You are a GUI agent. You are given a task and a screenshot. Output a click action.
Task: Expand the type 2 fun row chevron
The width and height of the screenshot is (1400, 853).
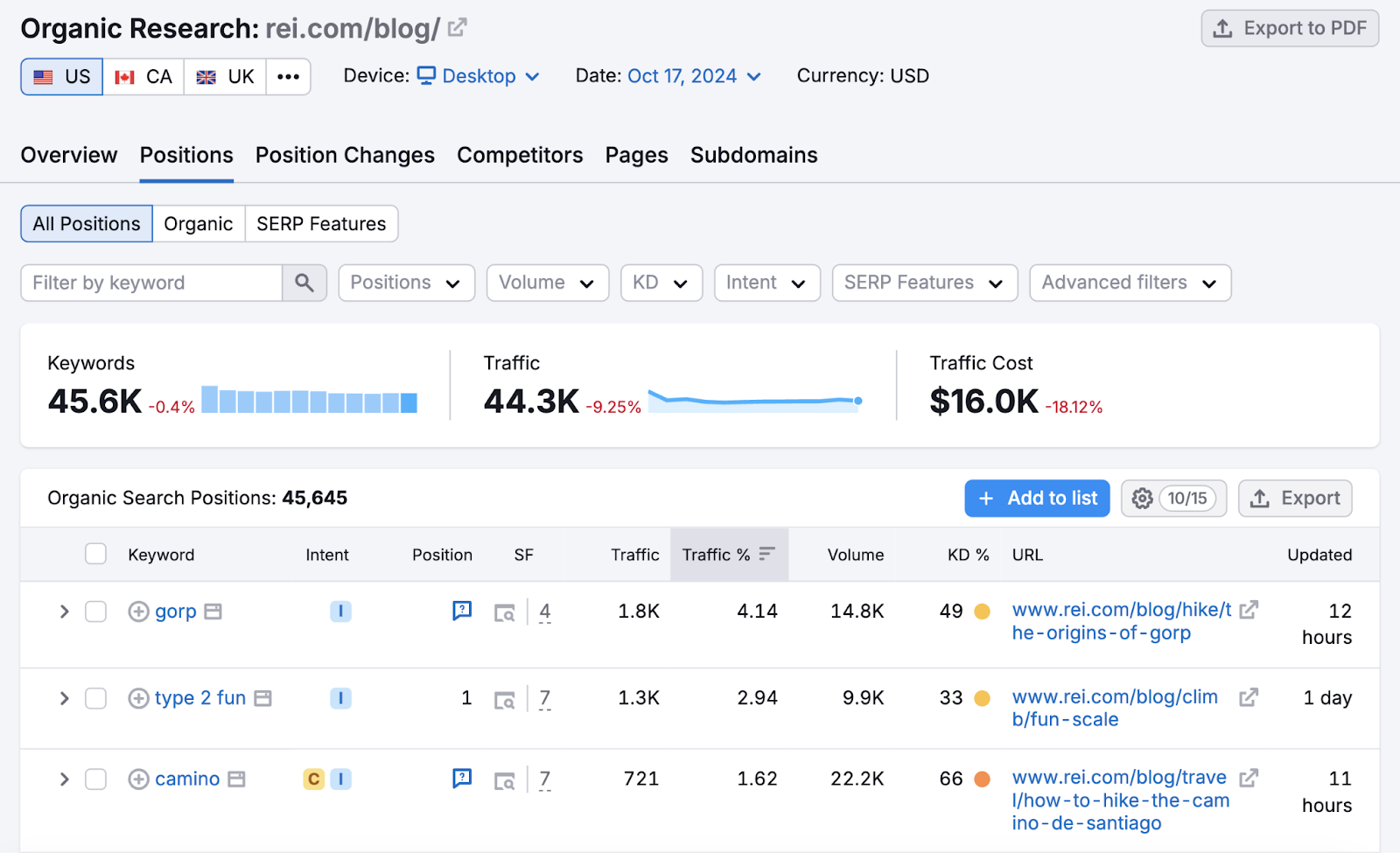[63, 698]
